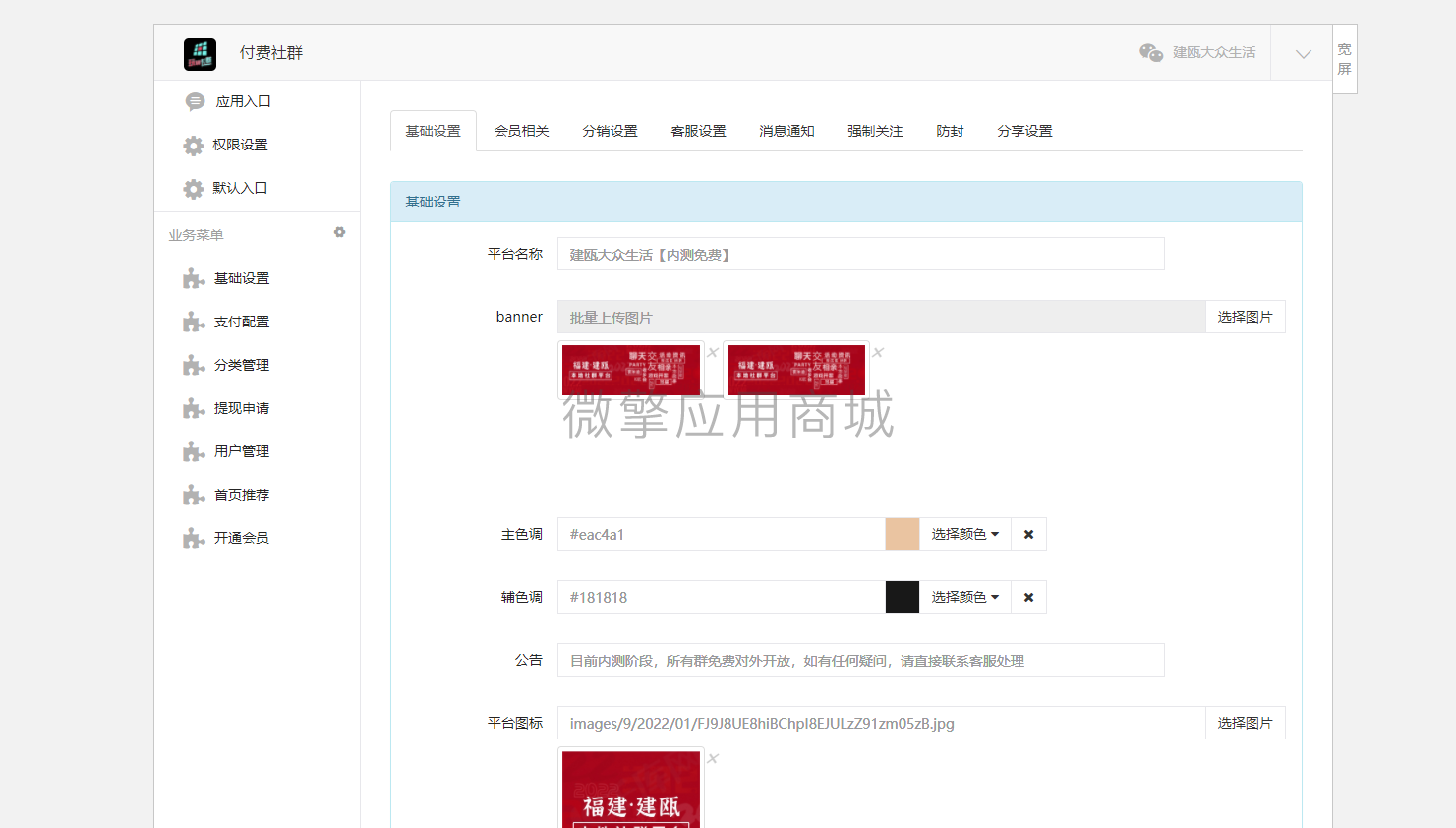
Task: Go to 分类管理 menu item
Action: pos(242,365)
